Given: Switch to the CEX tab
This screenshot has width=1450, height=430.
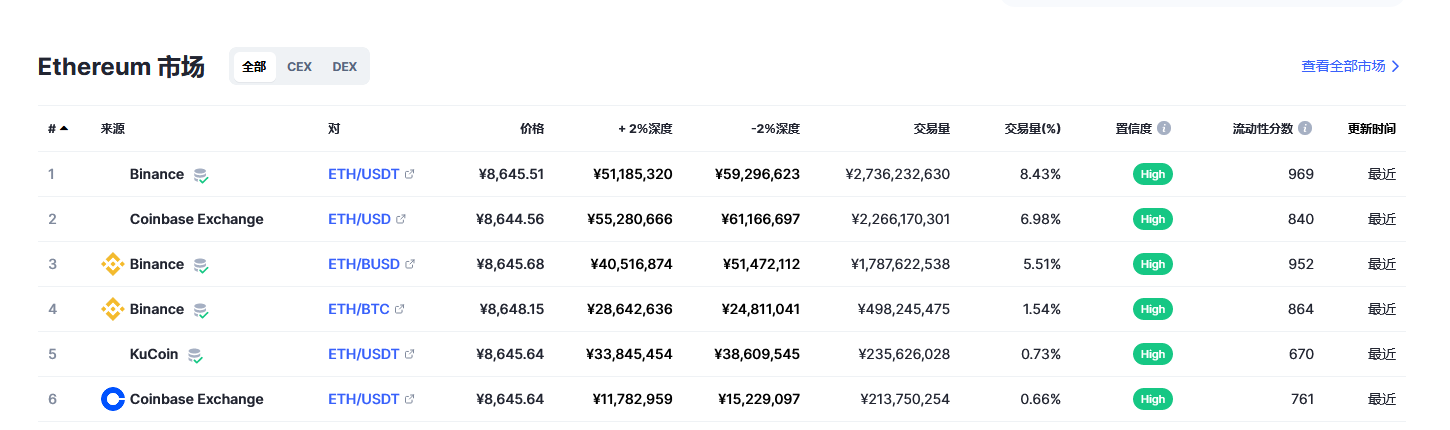Looking at the screenshot, I should point(299,67).
